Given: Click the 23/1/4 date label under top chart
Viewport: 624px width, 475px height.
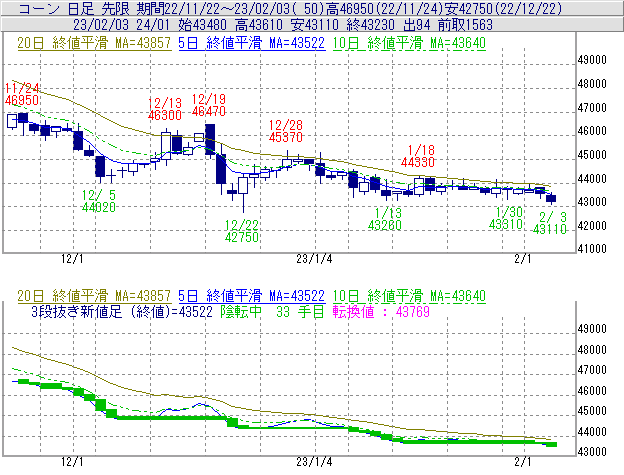Looking at the screenshot, I should [314, 259].
